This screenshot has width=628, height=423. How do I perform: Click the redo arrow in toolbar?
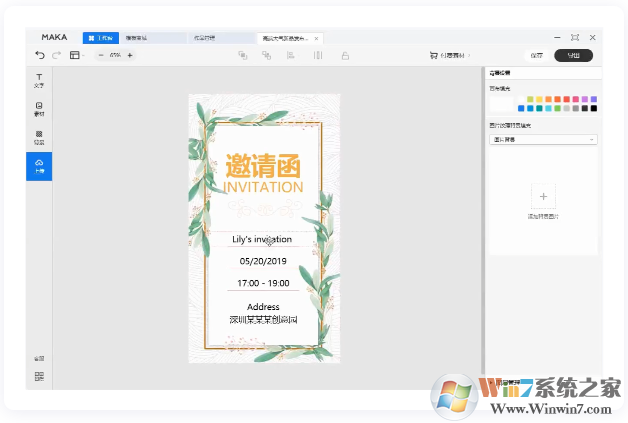(56, 55)
